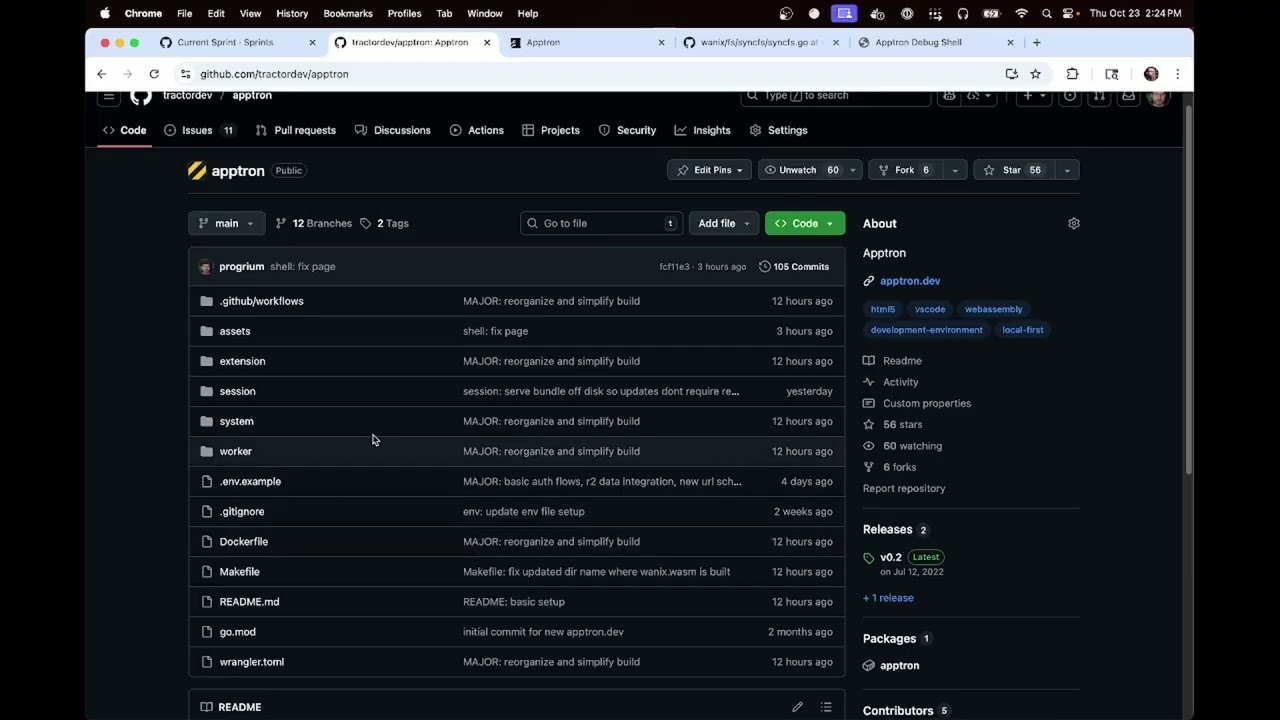
Task: Open the wrangler.toml file
Action: tap(252, 662)
